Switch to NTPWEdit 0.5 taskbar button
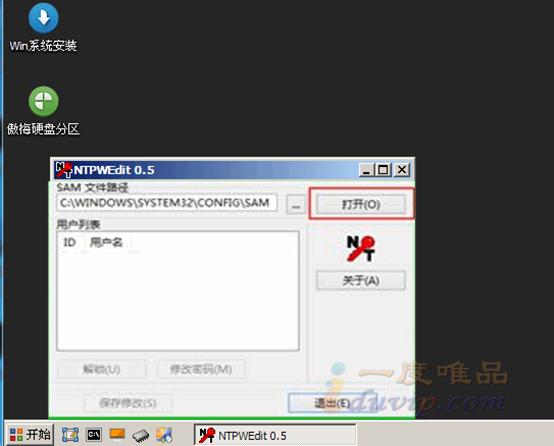Screen dimensions: 554x446 275,435
